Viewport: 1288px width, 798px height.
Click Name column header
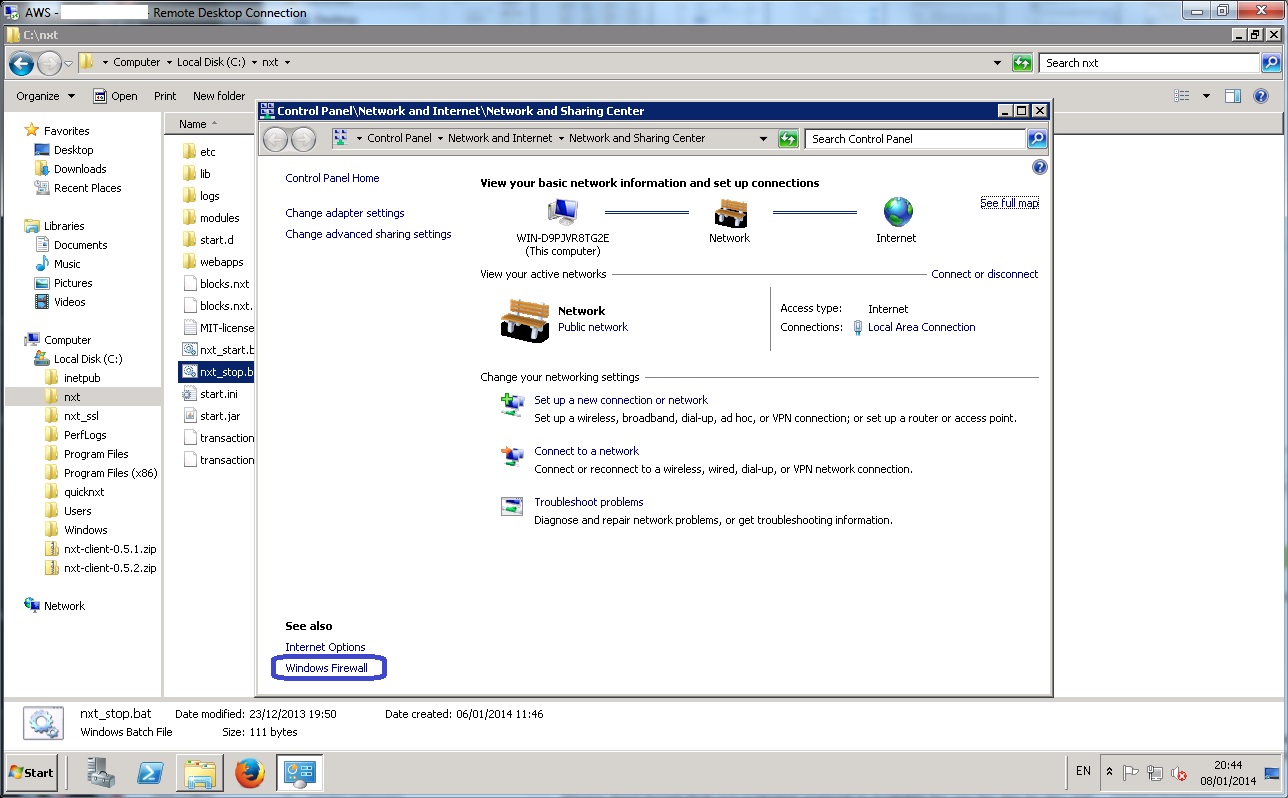(x=193, y=124)
